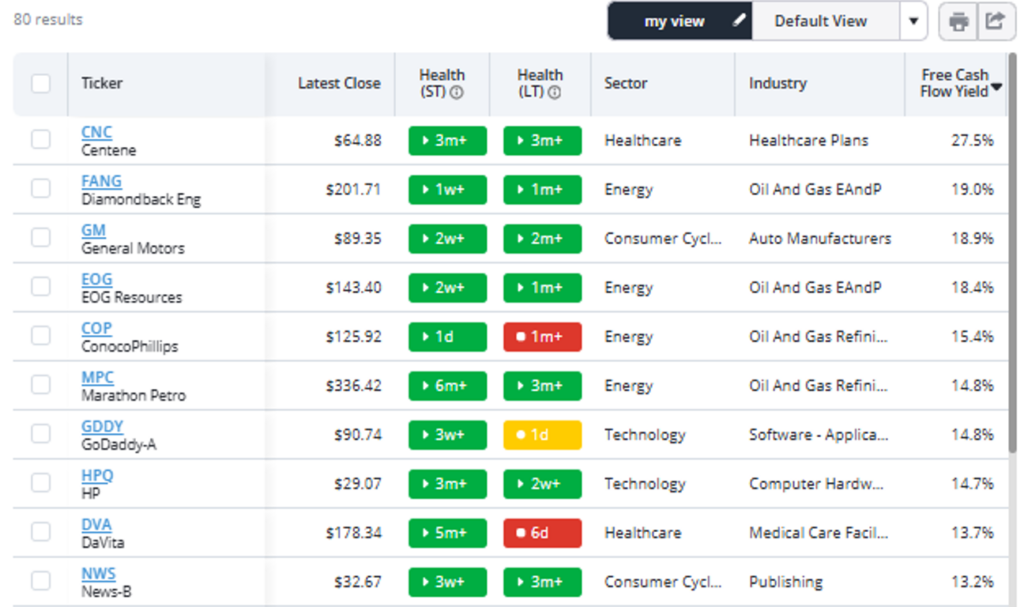Sort by Sector column header
Image resolution: width=1024 pixels, height=607 pixels.
(626, 83)
